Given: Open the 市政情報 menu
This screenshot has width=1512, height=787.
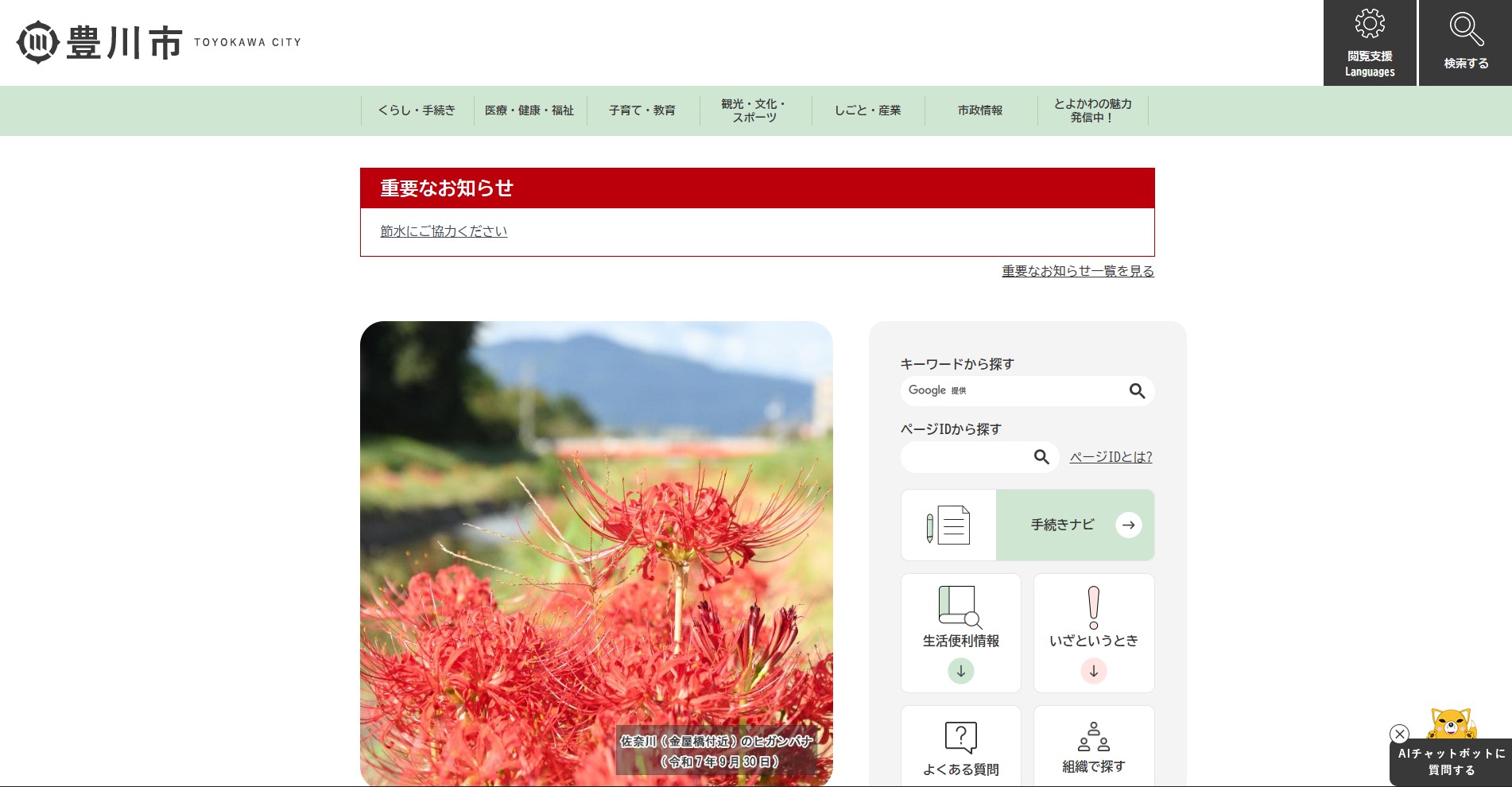Looking at the screenshot, I should coord(980,110).
